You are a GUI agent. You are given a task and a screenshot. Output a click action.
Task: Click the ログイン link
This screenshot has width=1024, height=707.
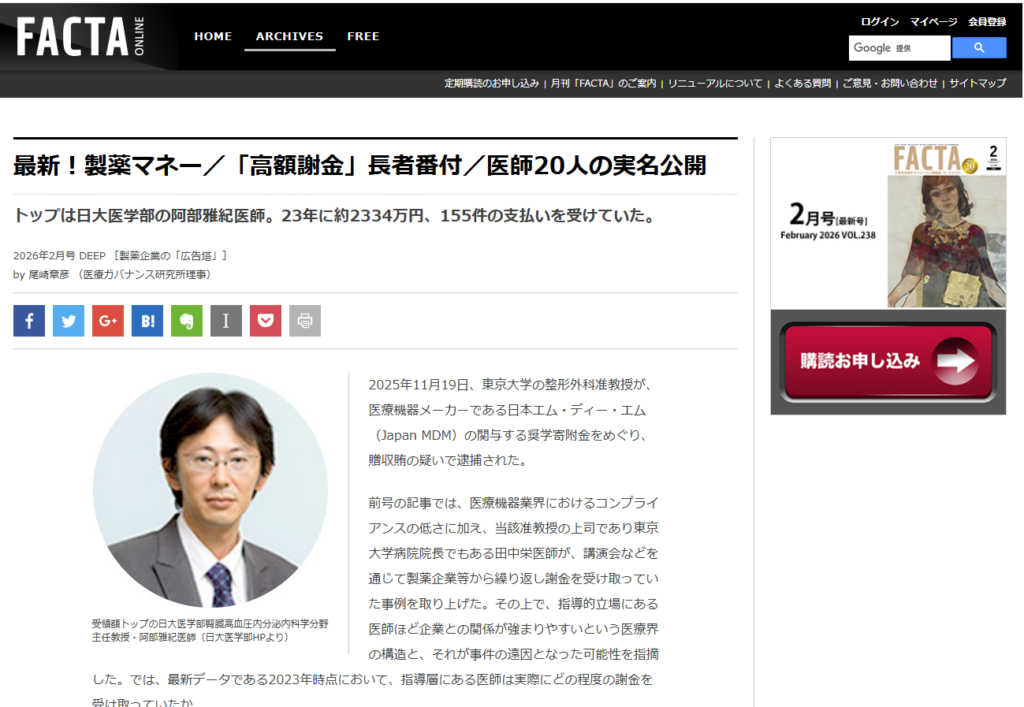880,22
